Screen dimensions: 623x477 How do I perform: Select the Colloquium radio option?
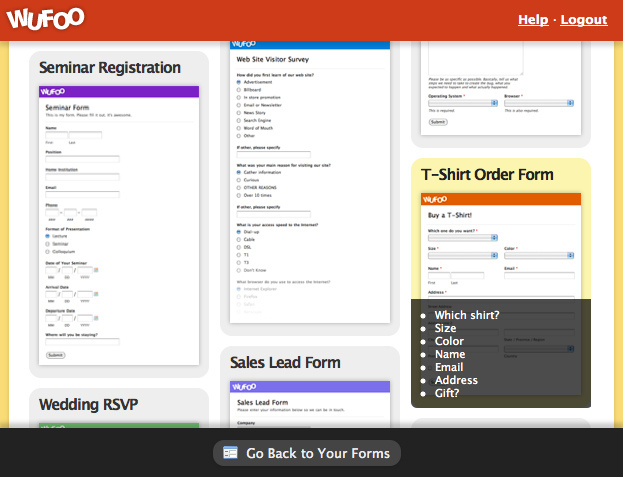48,251
